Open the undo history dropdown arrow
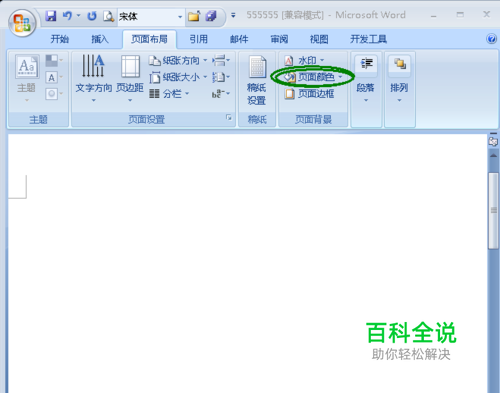 click(79, 15)
